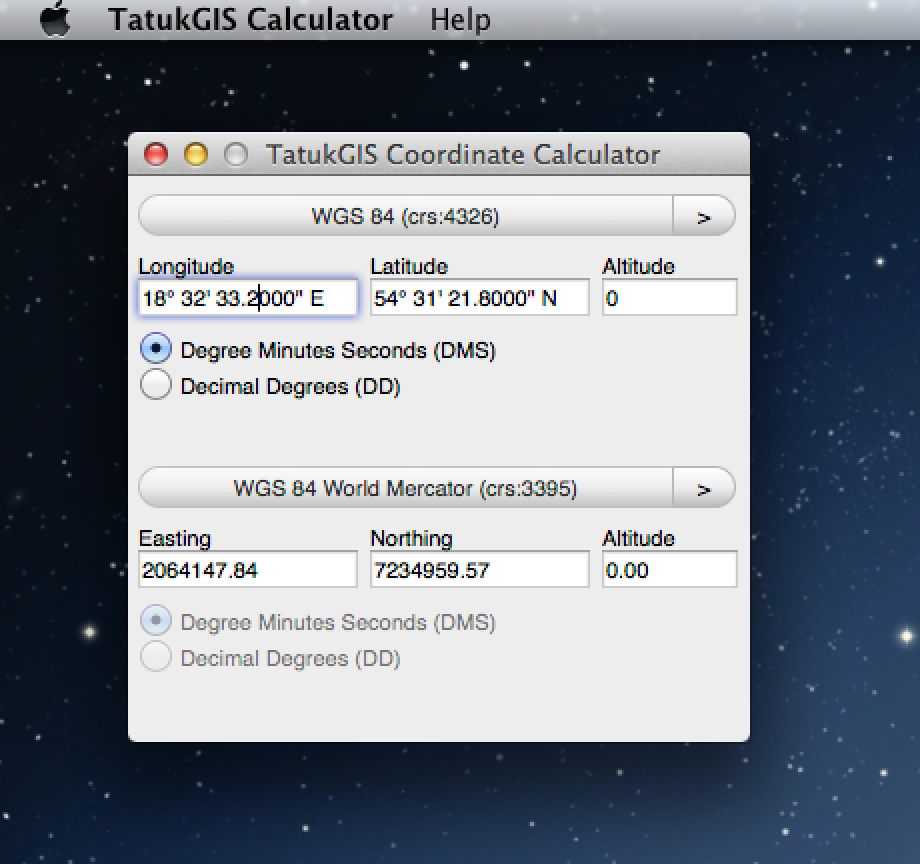Image resolution: width=920 pixels, height=864 pixels.
Task: Click the Latitude input field
Action: 479,298
